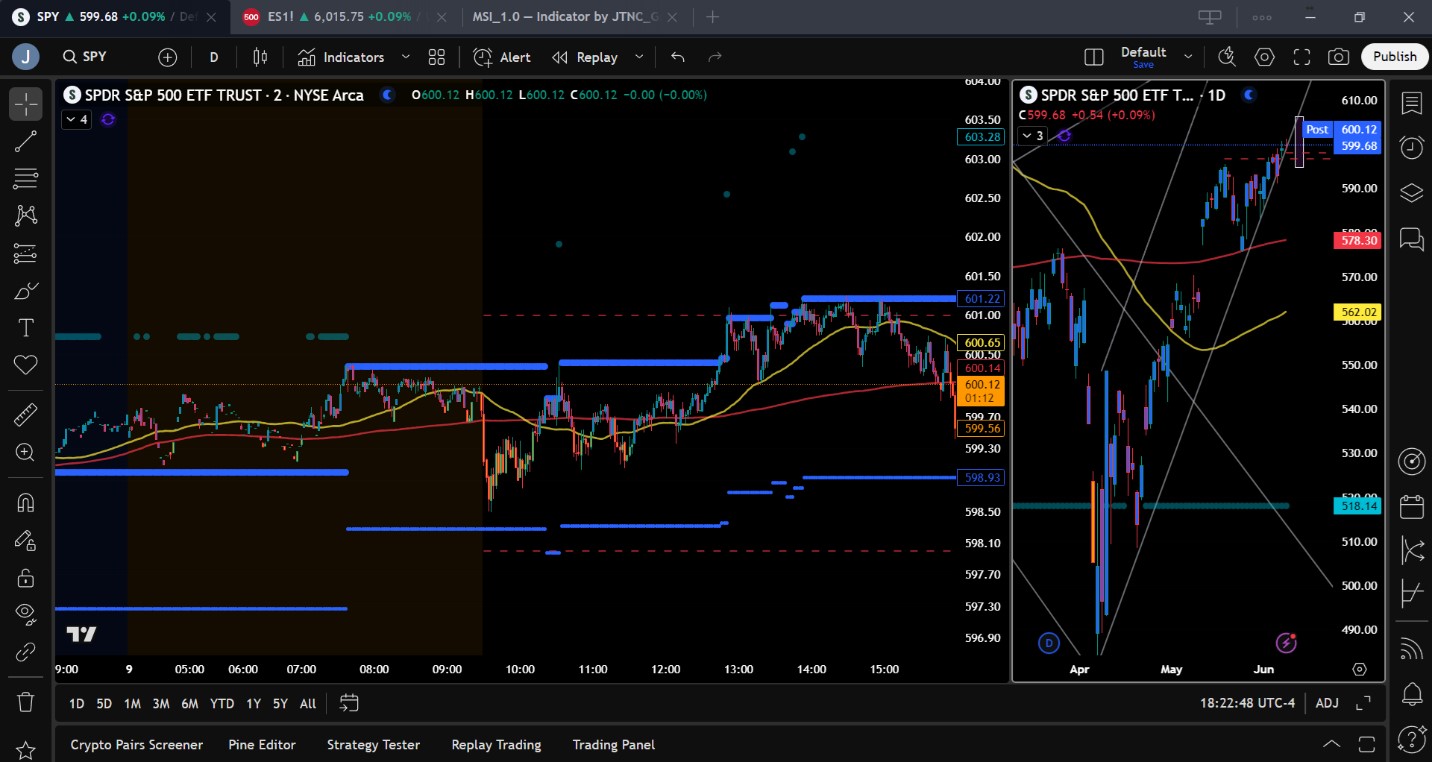Toggle hide all drawings eye icon
Viewport: 1432px width, 762px height.
(x=26, y=615)
